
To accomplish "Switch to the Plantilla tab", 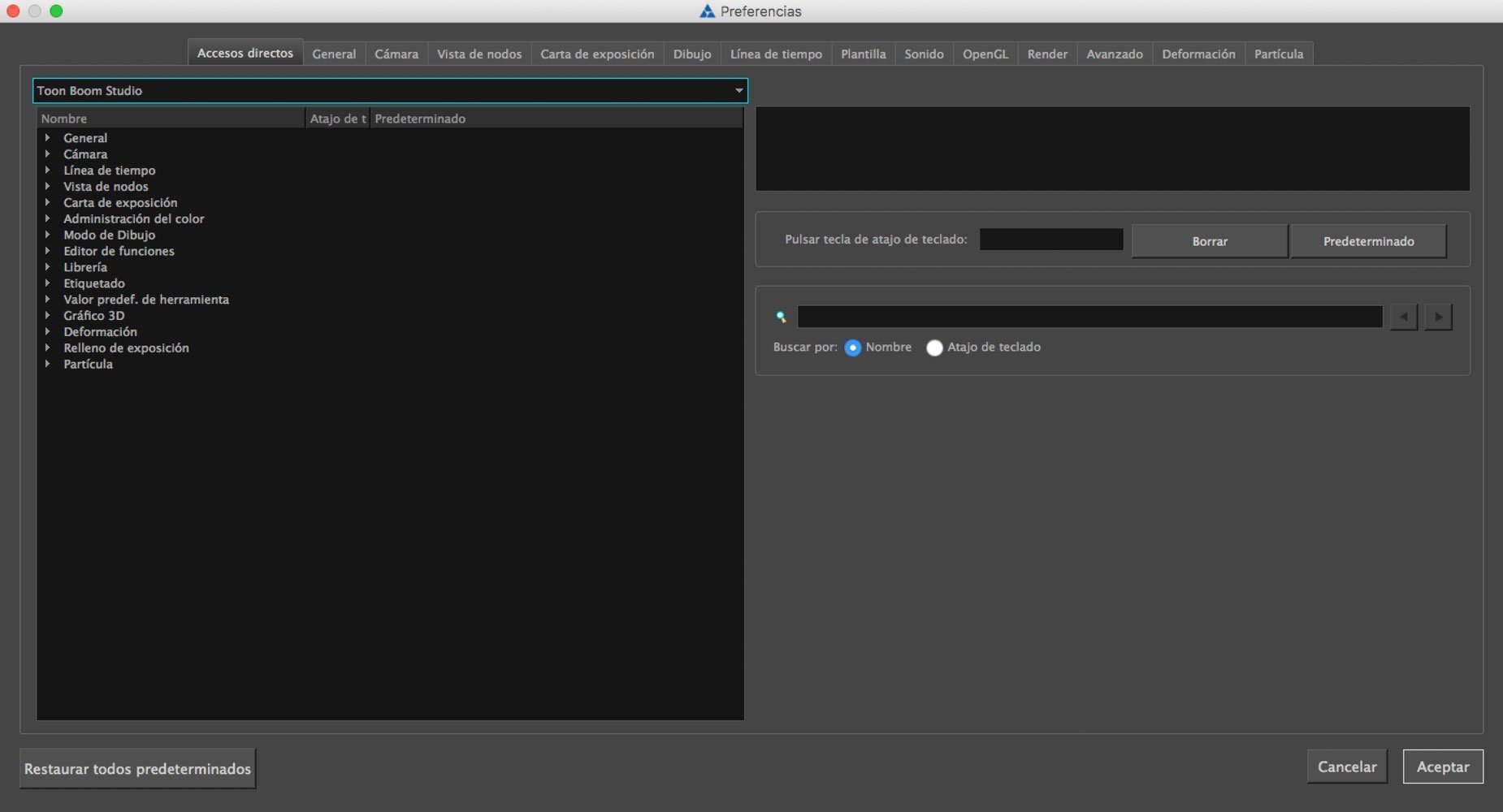I will tap(863, 54).
